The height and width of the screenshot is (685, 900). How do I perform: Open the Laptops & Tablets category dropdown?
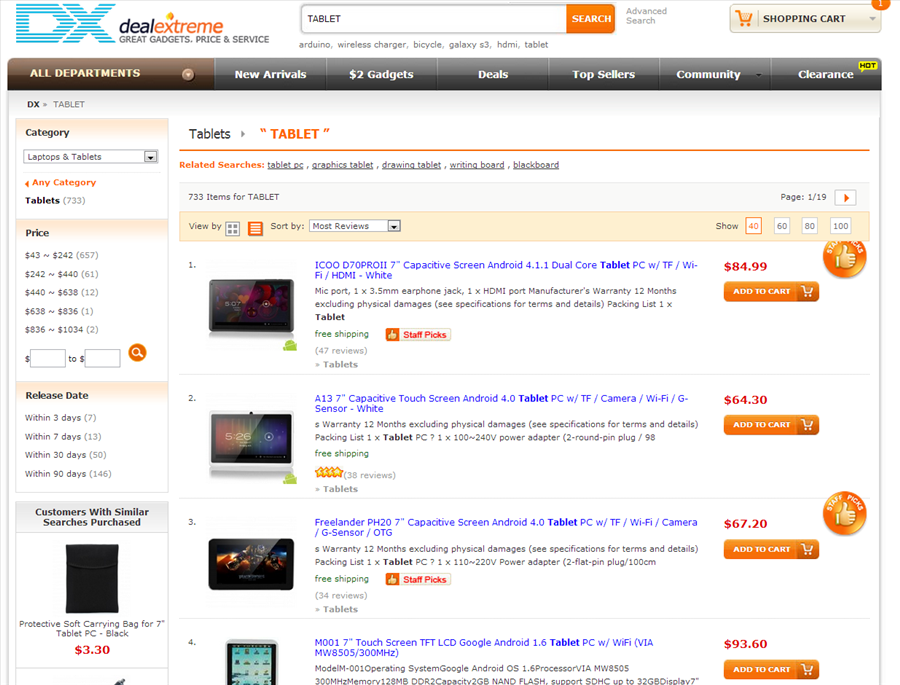(90, 156)
